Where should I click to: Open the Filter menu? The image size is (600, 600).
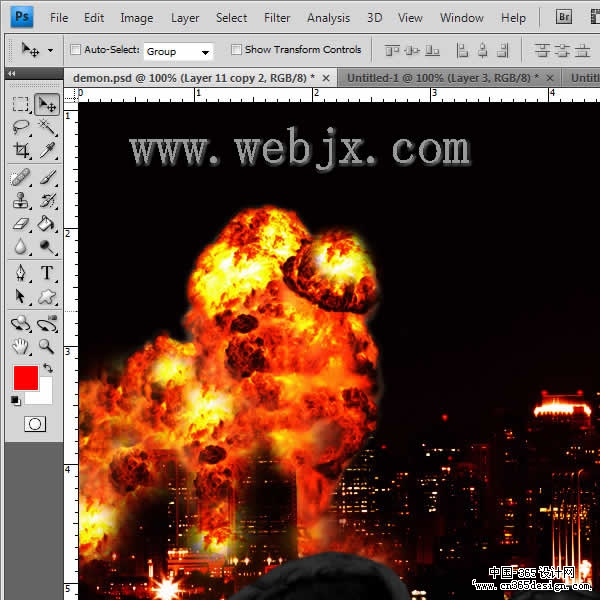coord(277,18)
